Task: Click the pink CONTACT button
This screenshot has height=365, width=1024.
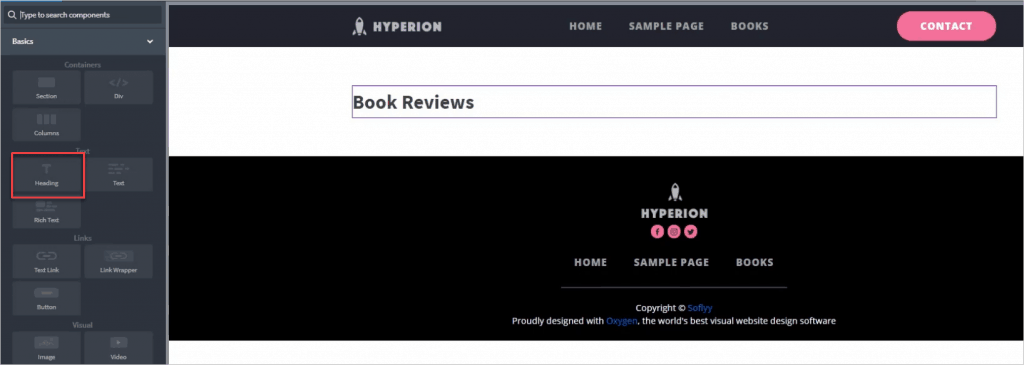Action: 946,26
